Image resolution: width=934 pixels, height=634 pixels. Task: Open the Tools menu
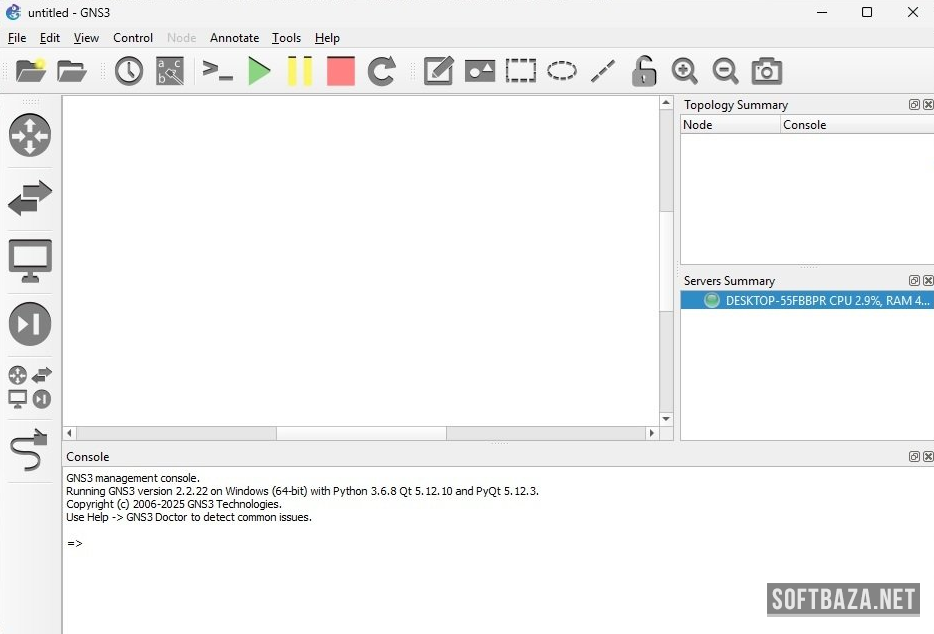(286, 38)
